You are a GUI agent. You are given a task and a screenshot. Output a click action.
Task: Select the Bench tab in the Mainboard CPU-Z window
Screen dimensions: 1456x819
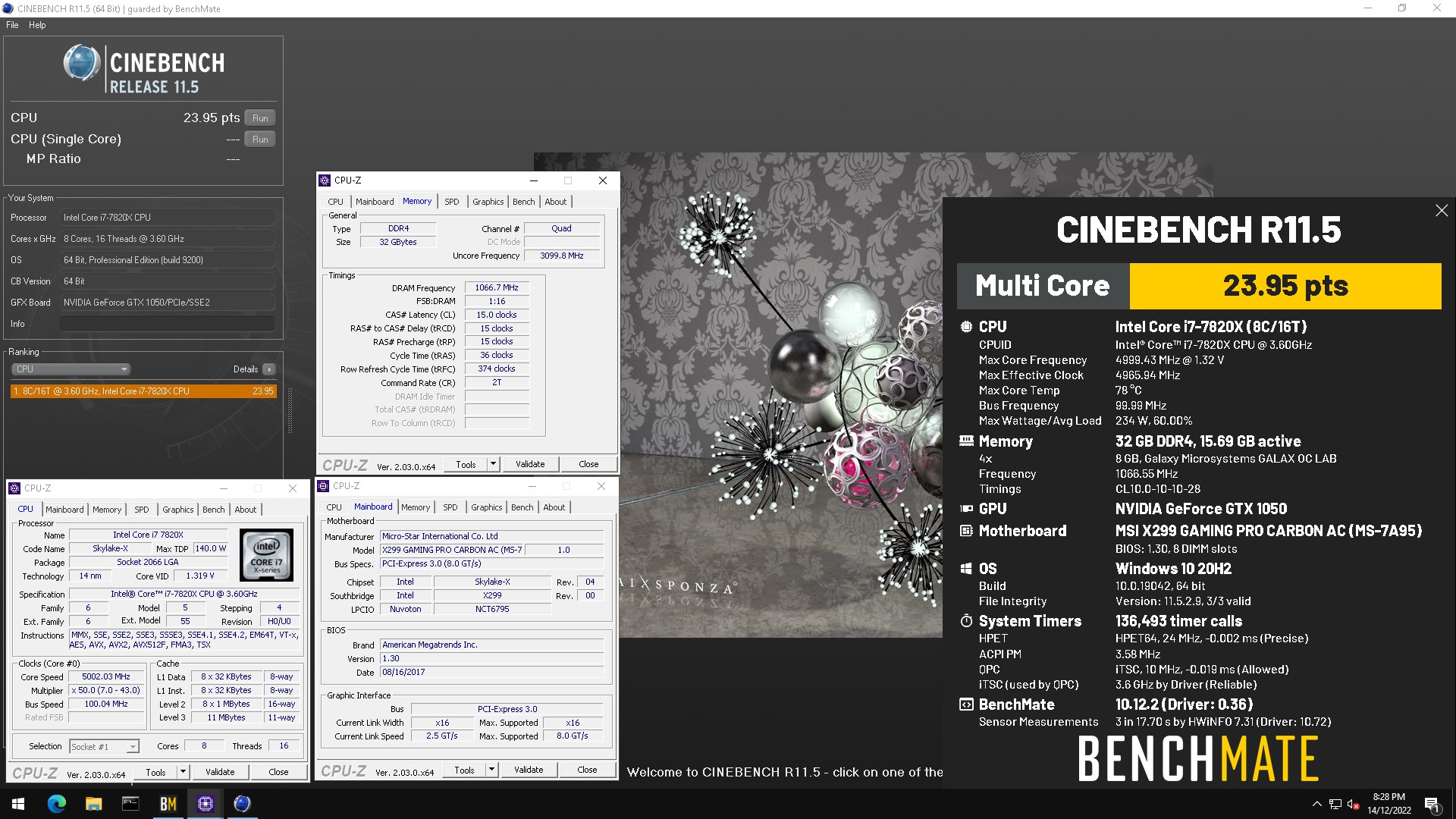pos(522,507)
